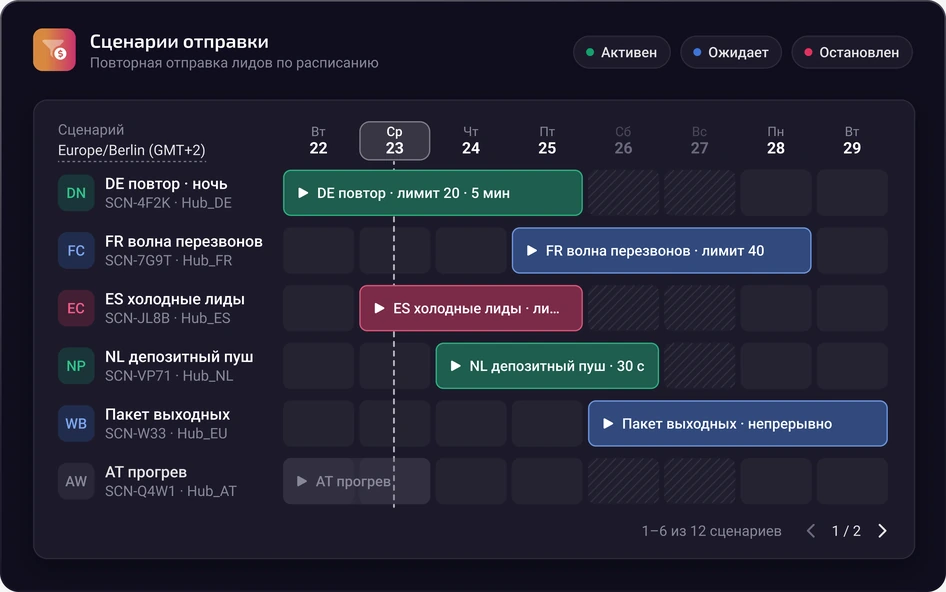Click the SCN-W33 · Hub_EU identifier
Screen dimensions: 946x592
(x=166, y=433)
